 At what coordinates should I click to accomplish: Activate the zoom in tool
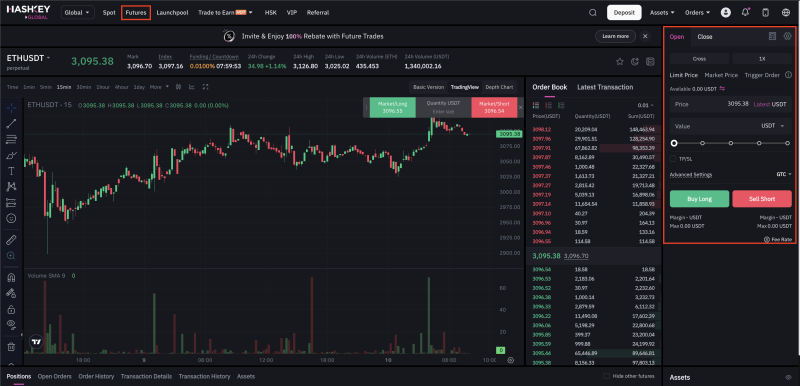pyautogui.click(x=11, y=255)
